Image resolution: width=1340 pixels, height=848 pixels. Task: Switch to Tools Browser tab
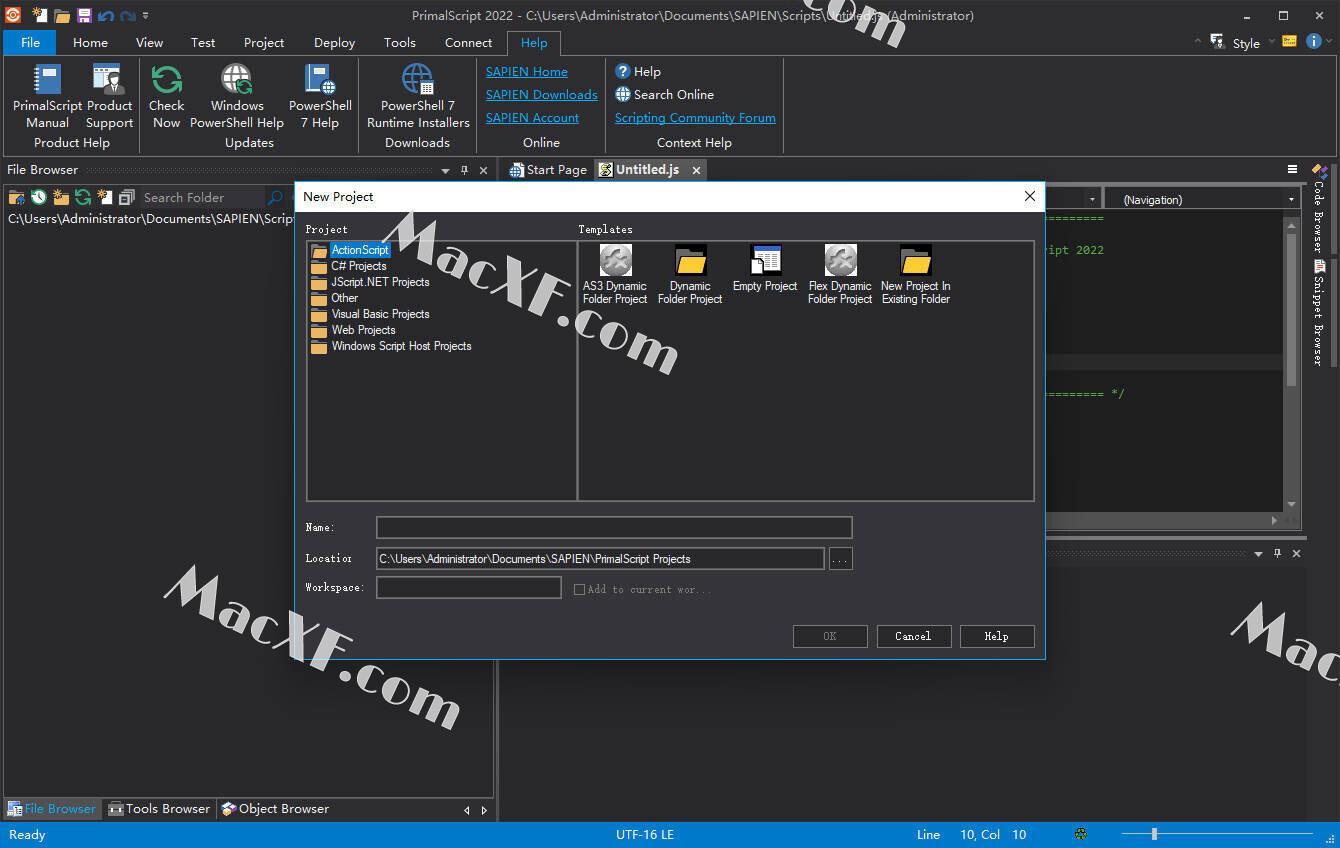tap(159, 808)
